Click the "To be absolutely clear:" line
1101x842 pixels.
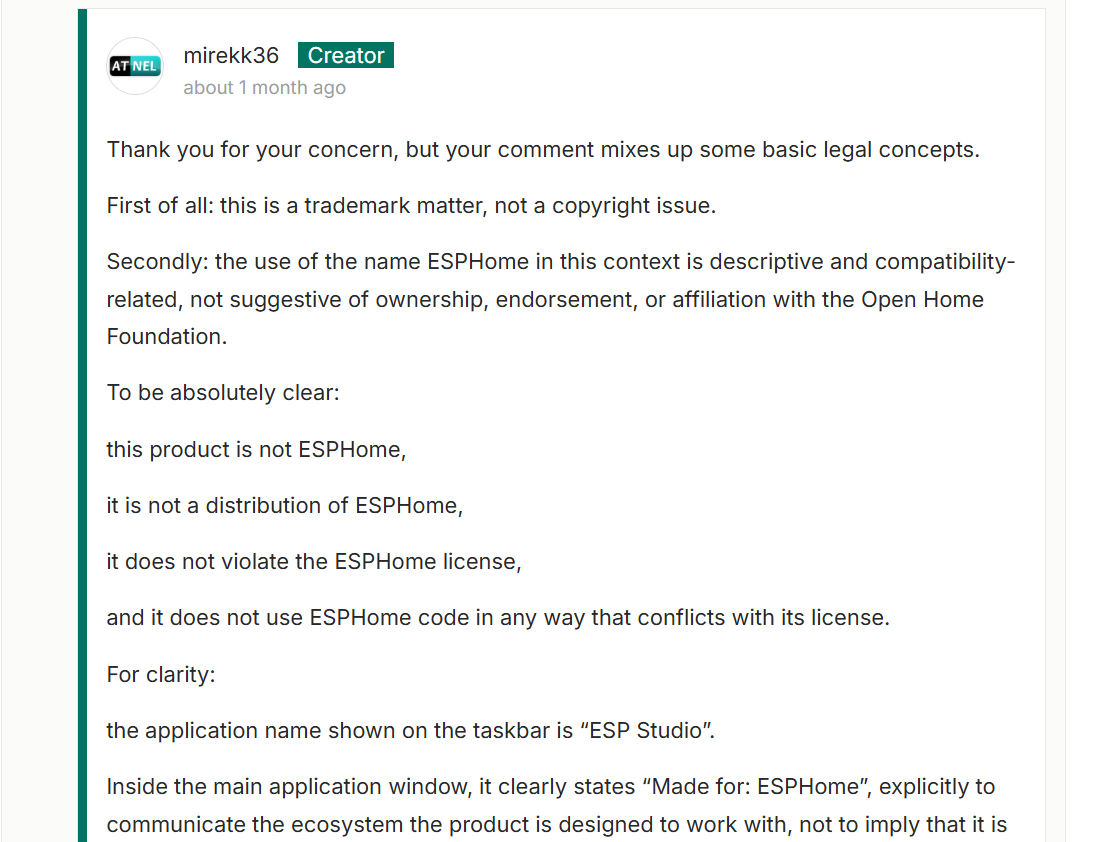point(223,393)
